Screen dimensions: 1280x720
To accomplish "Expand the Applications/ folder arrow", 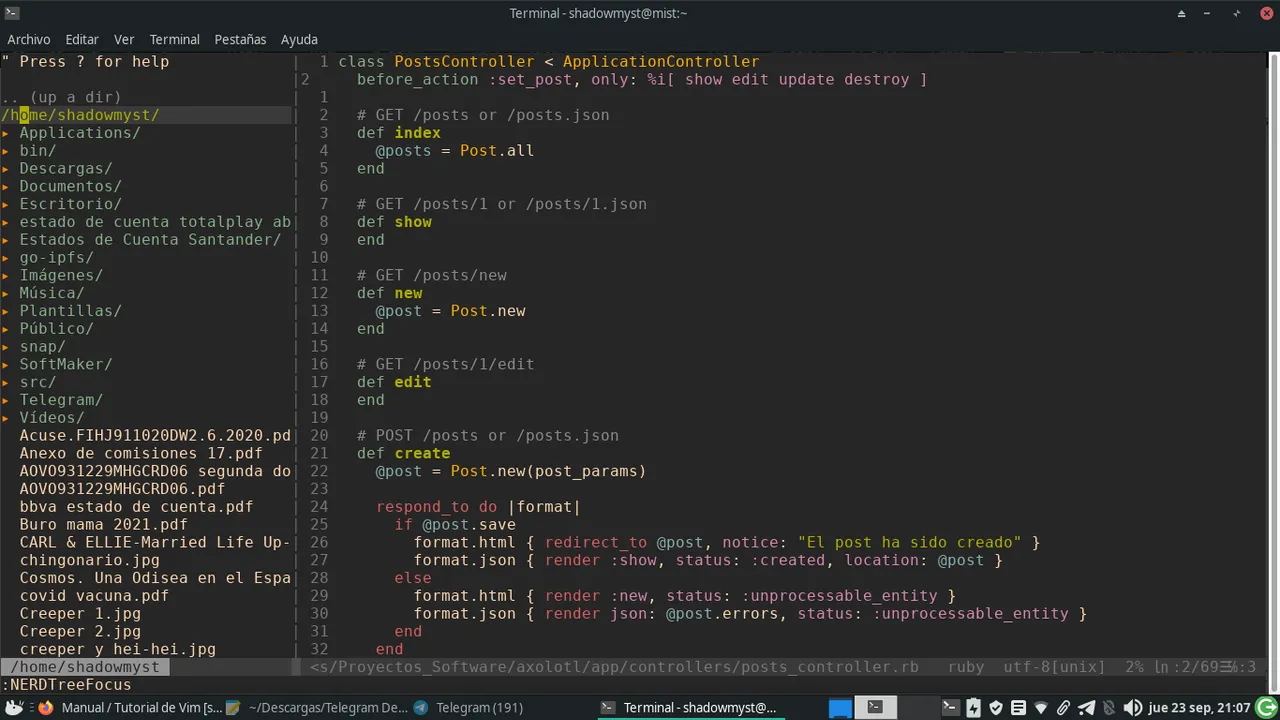I will pyautogui.click(x=5, y=133).
